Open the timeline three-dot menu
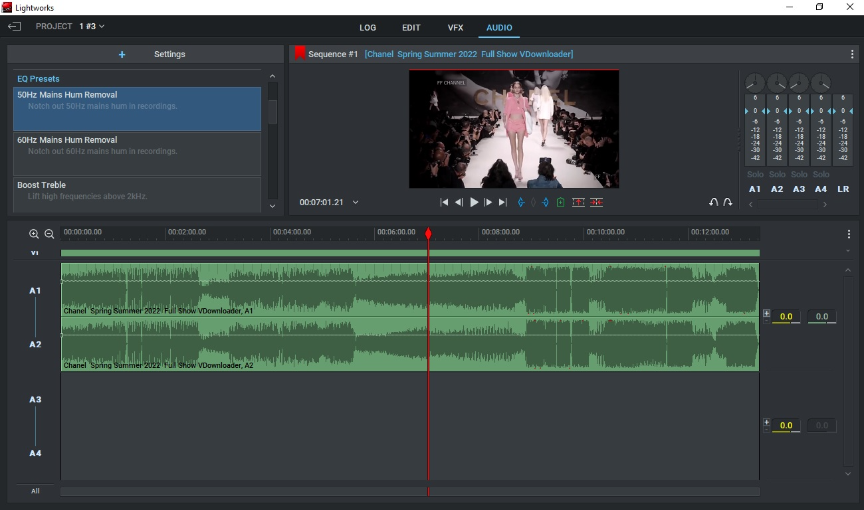The height and width of the screenshot is (510, 864). [849, 234]
